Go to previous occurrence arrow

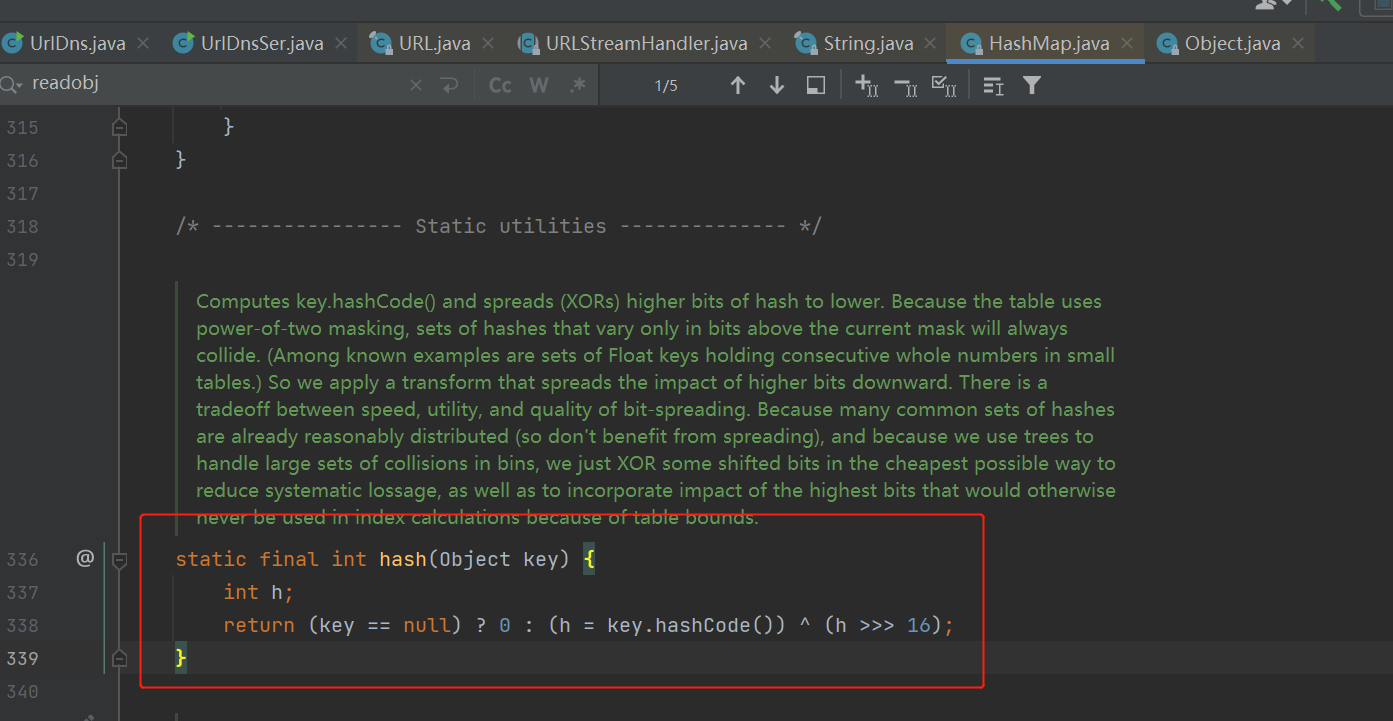pos(738,86)
